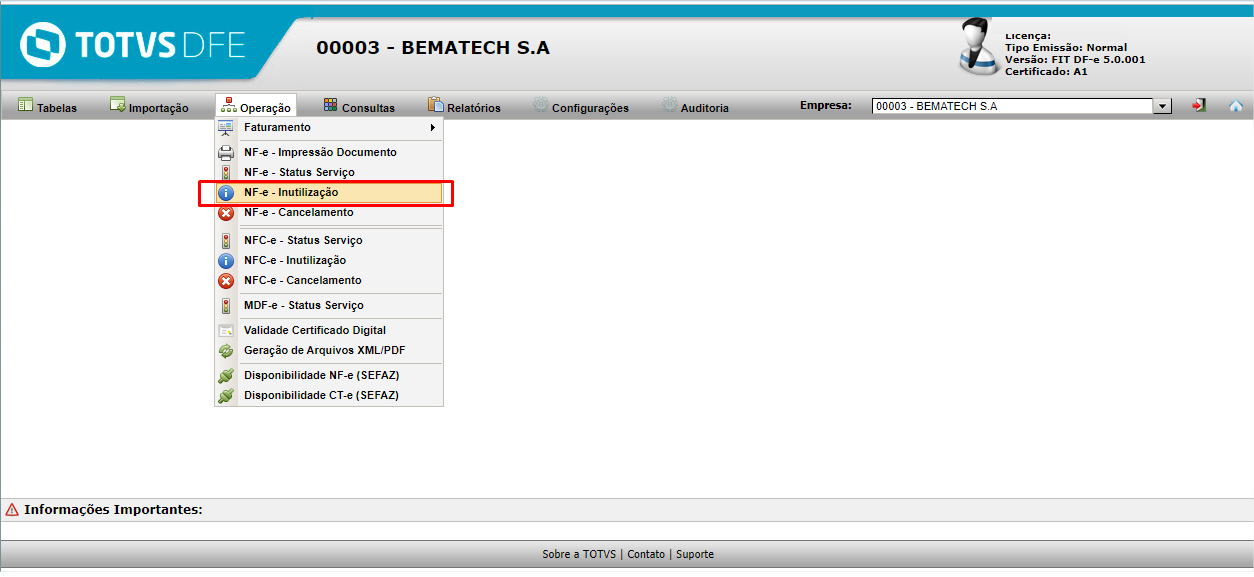
Task: Click the Relatórios clipboard icon
Action: tap(436, 105)
